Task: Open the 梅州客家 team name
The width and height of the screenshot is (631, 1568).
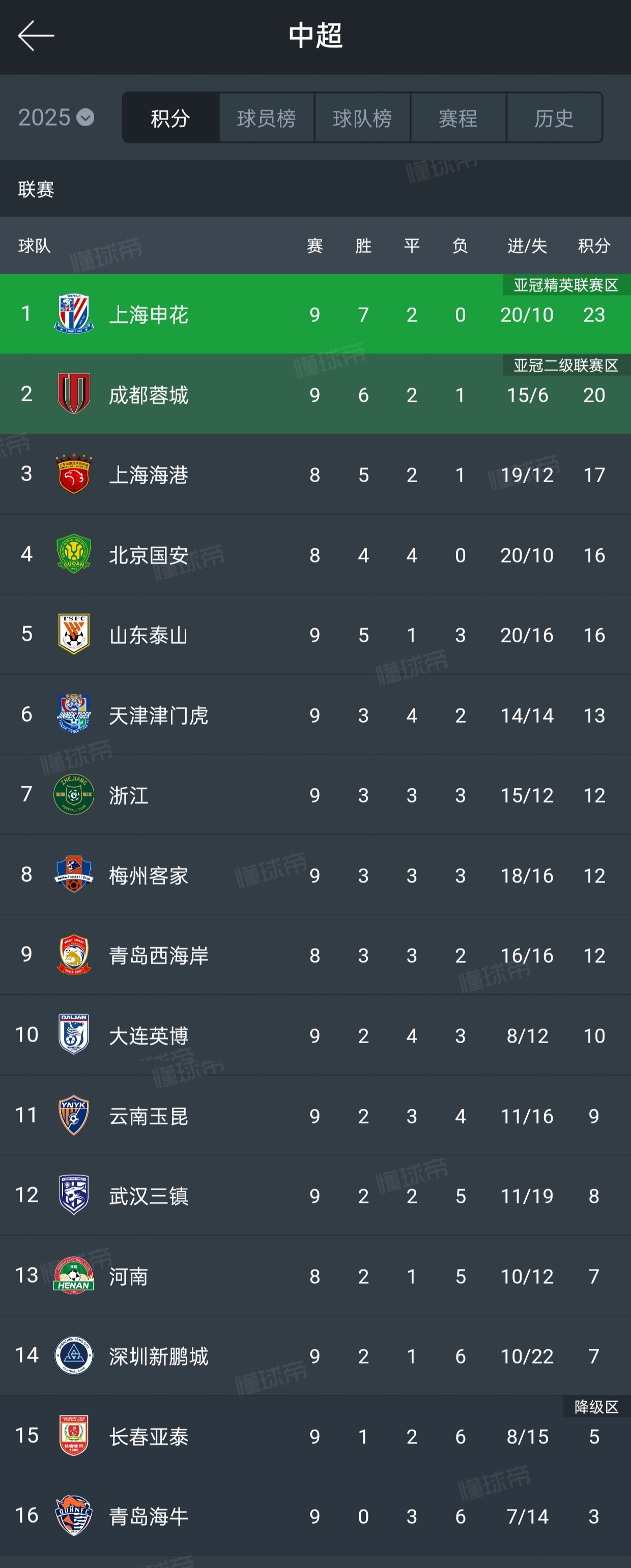Action: (149, 875)
